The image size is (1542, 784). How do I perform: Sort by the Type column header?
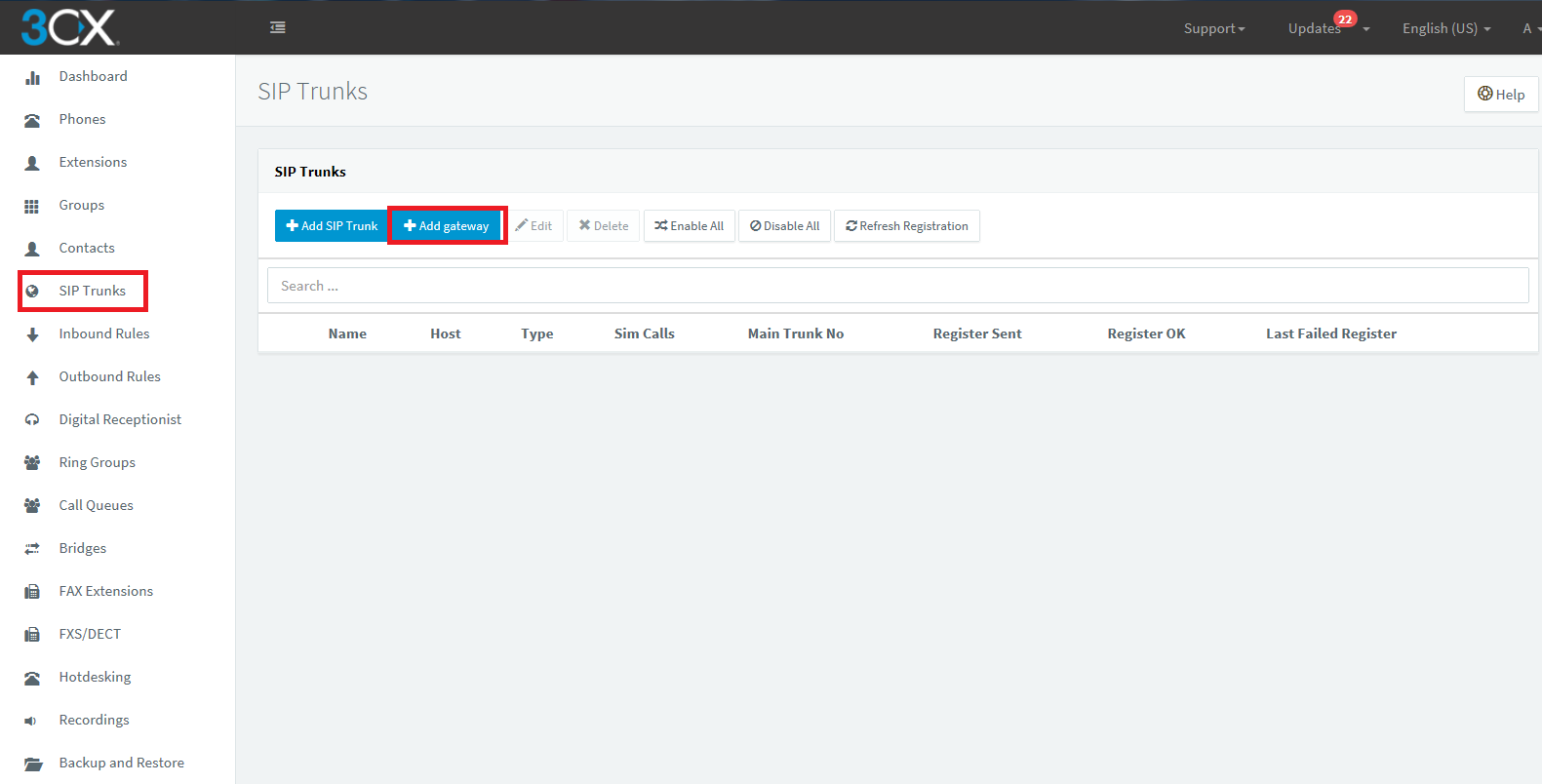[x=537, y=333]
